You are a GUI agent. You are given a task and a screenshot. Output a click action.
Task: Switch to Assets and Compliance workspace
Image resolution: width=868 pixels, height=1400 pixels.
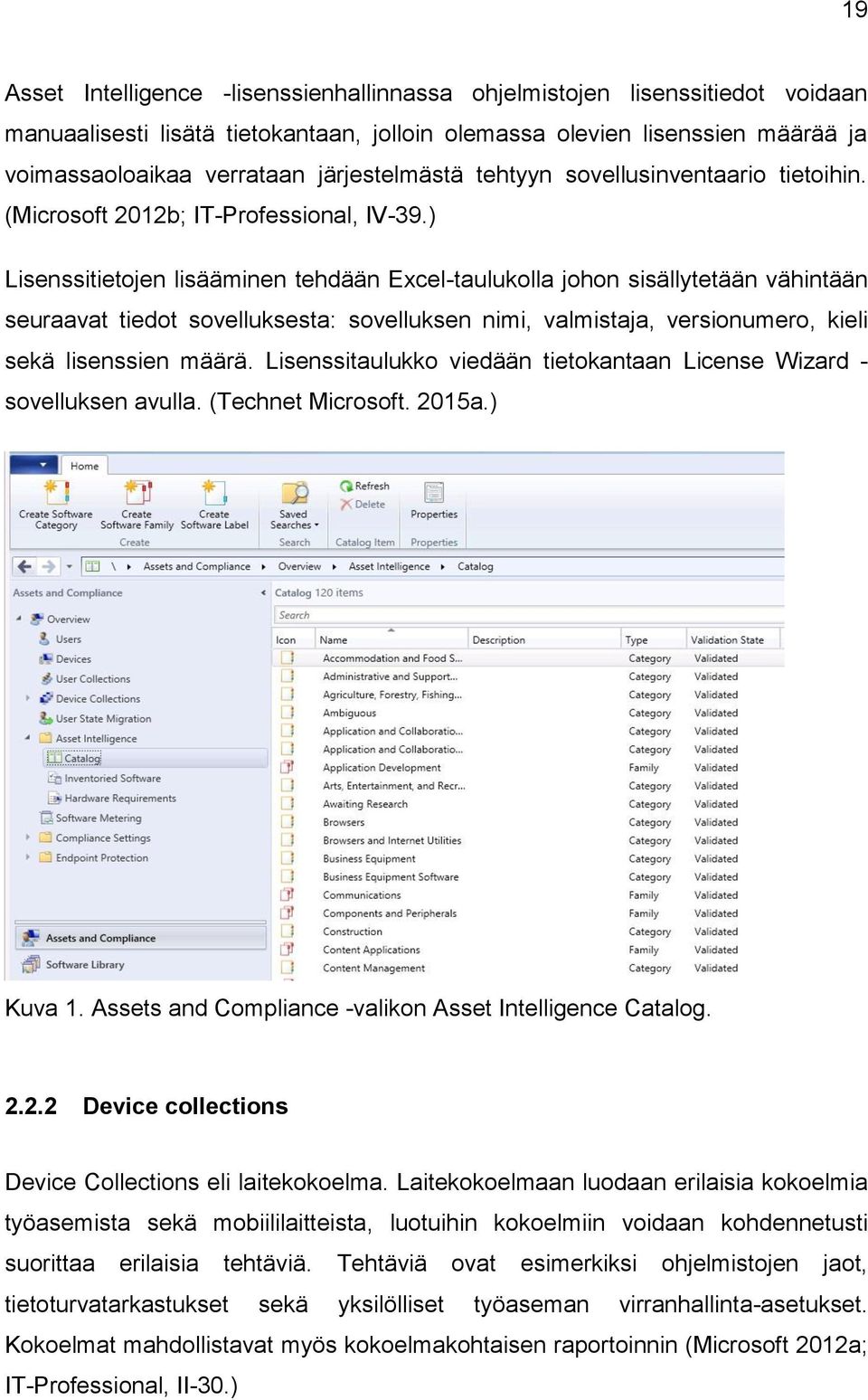click(140, 938)
